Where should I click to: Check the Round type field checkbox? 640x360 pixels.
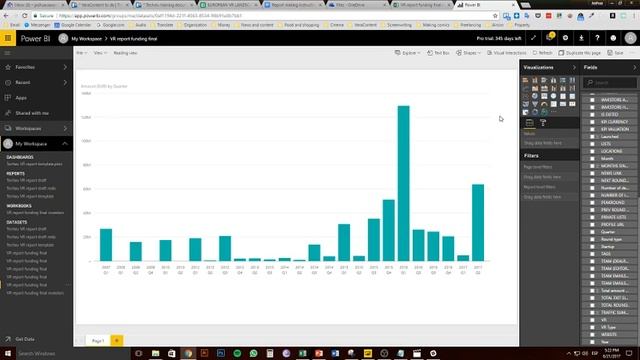point(592,240)
